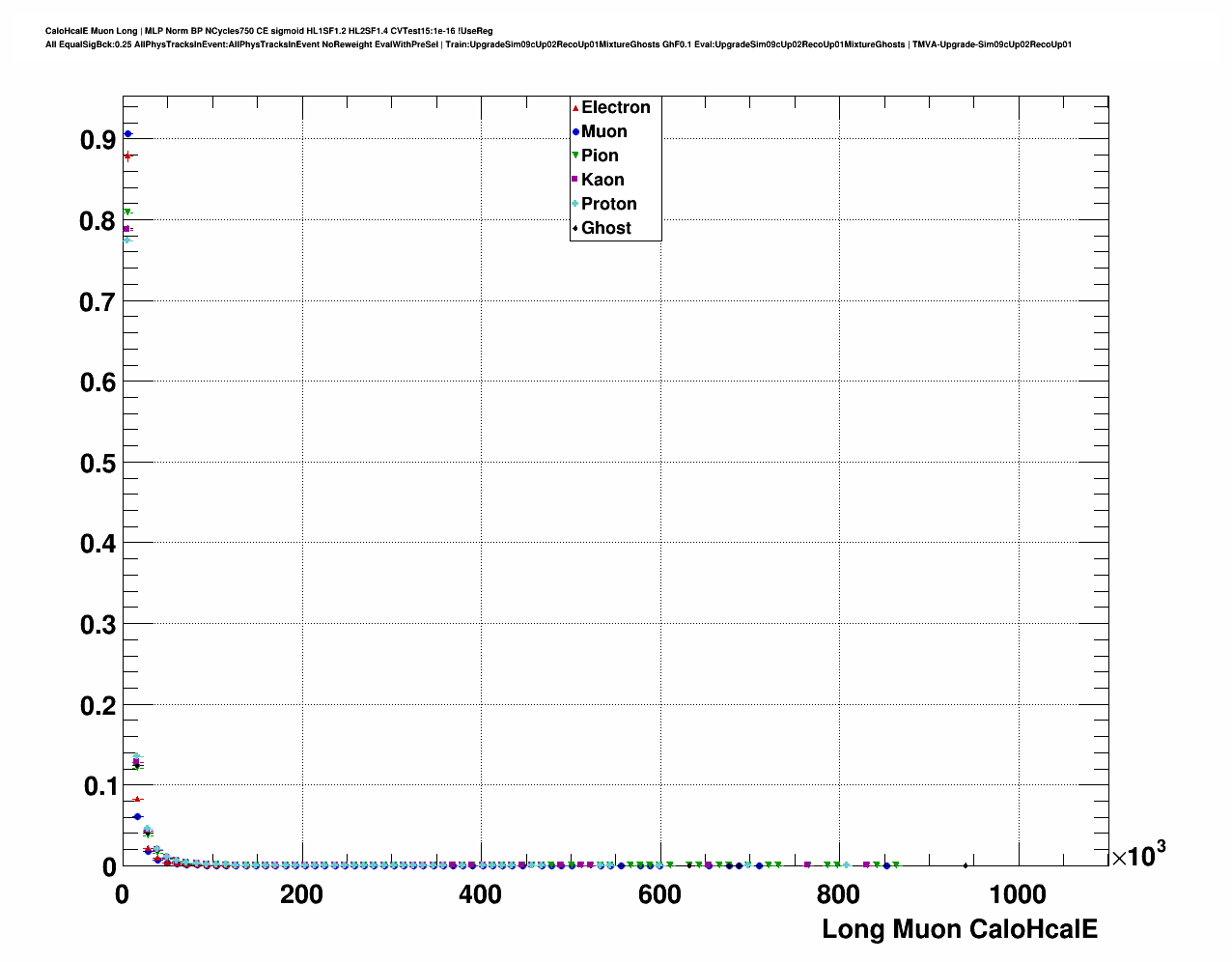Click the cyan Proton cross marker in legend

[x=575, y=204]
